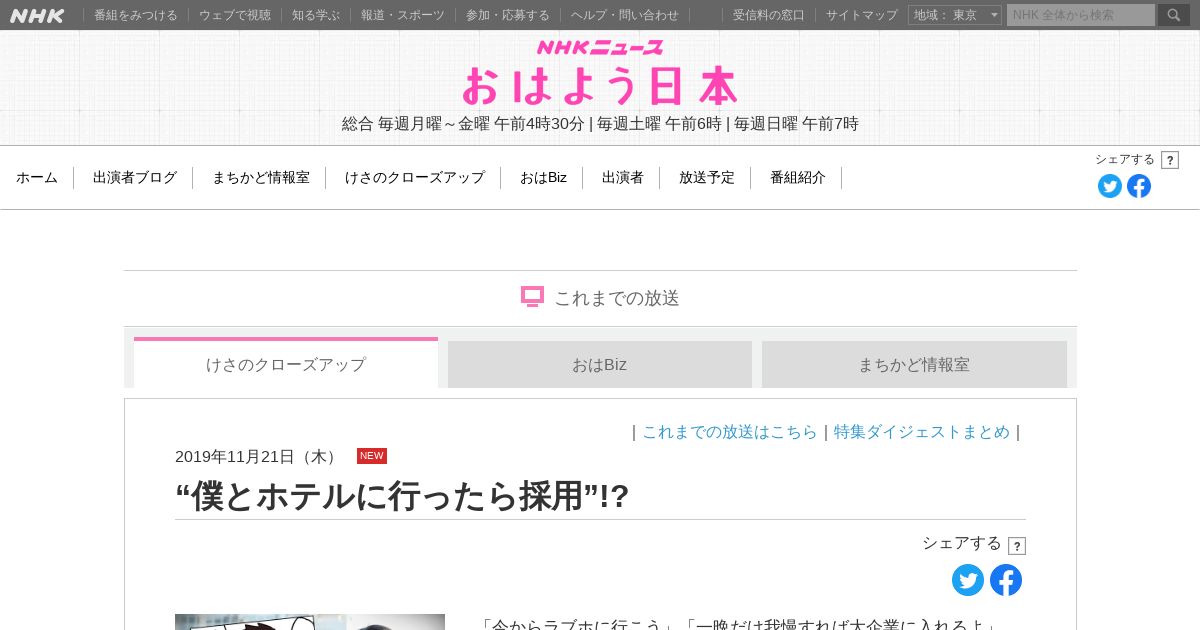The image size is (1200, 630).
Task: Open 受信料の窓口 link
Action: [769, 15]
